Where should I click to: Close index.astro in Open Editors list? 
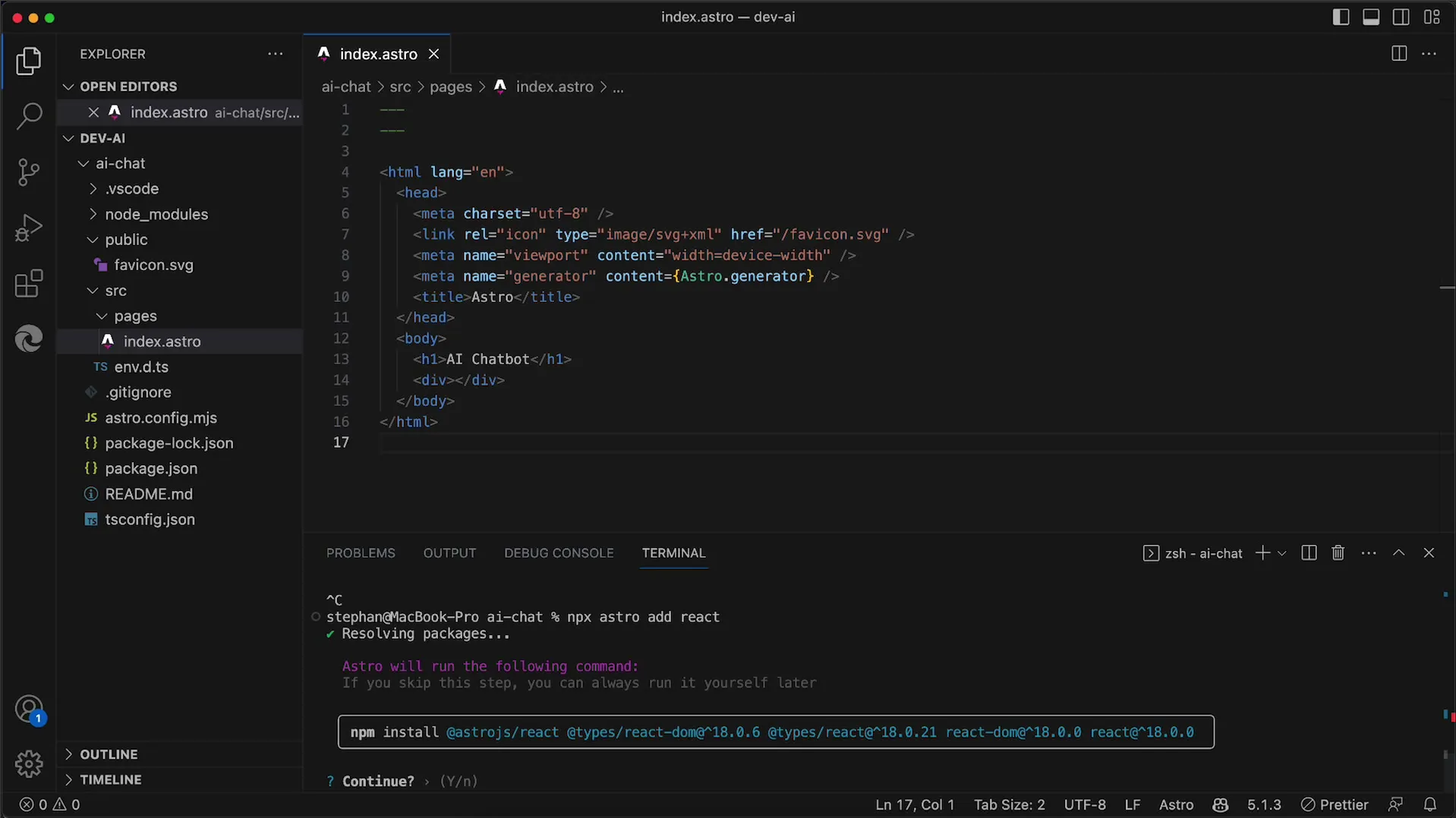[x=93, y=112]
